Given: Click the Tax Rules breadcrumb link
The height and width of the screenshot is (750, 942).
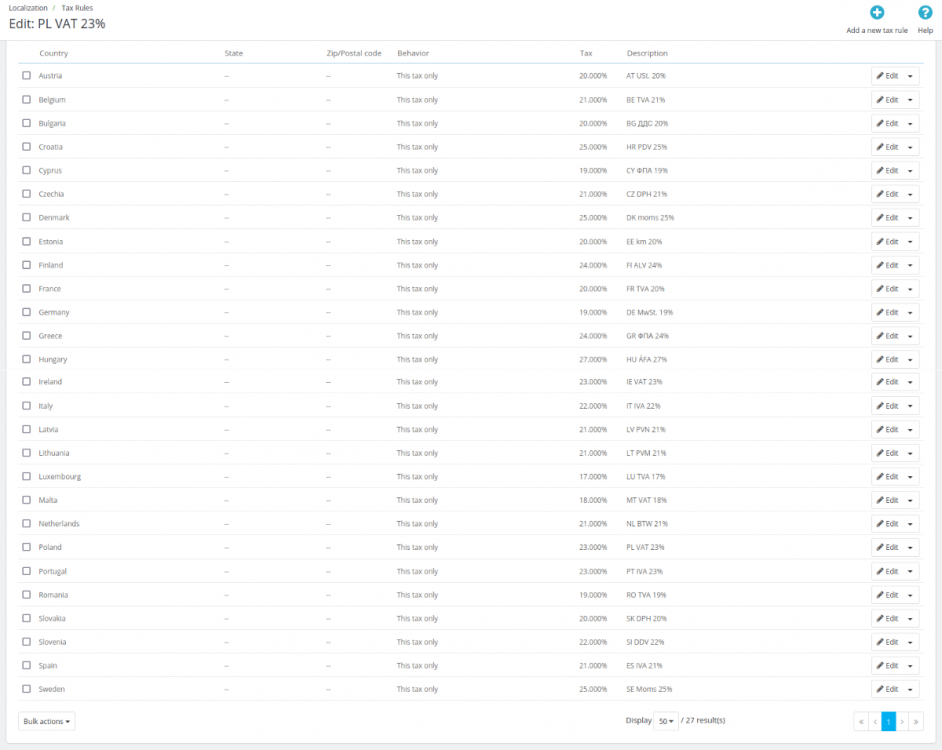Looking at the screenshot, I should [77, 7].
